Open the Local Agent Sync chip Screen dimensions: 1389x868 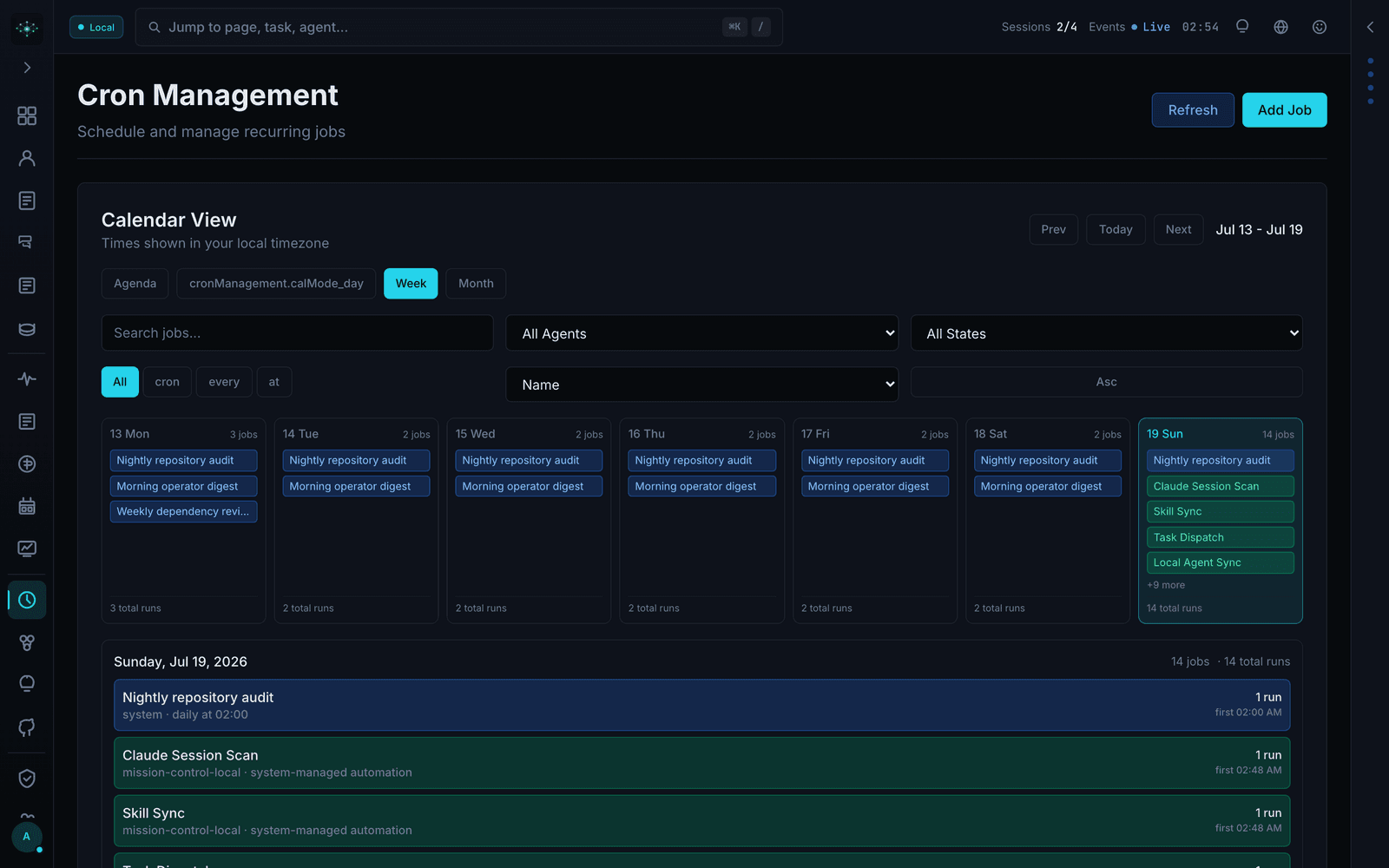pos(1220,562)
